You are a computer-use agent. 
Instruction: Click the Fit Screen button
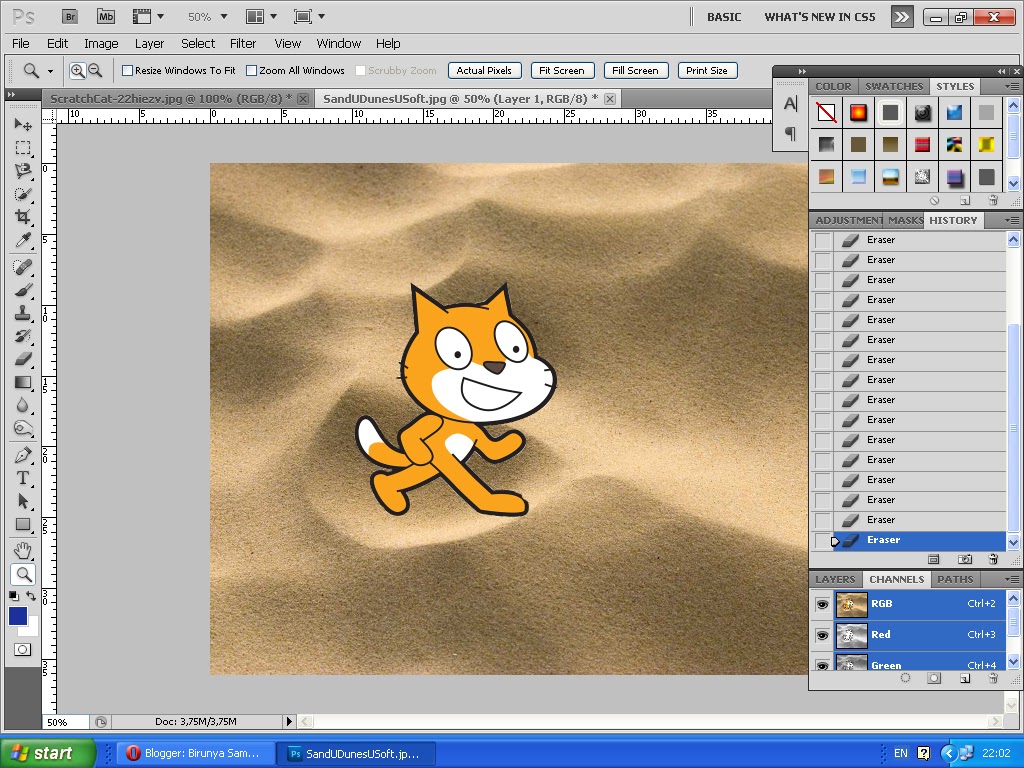(x=562, y=71)
